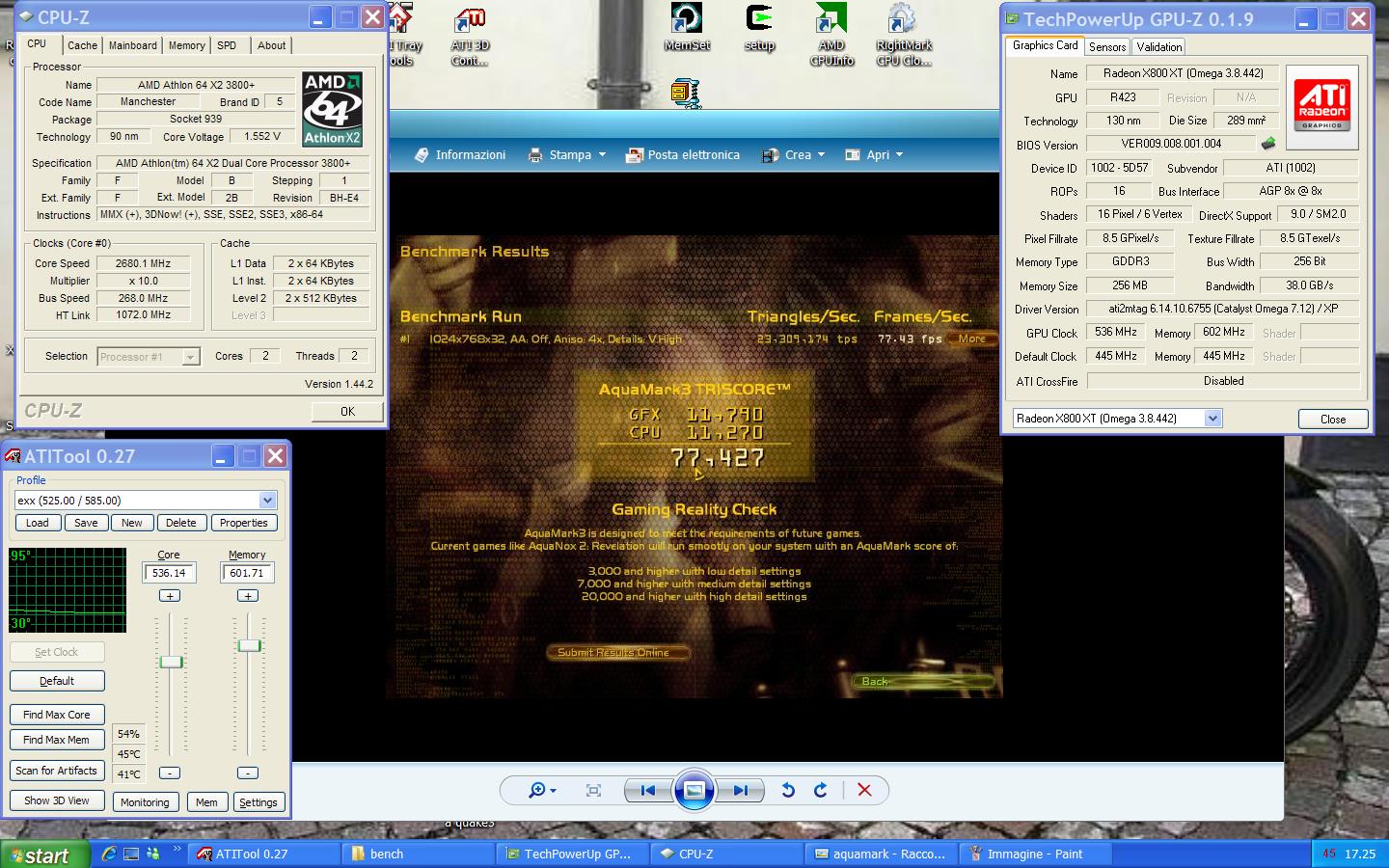The width and height of the screenshot is (1389, 868).
Task: Open the RightMark CPU Clock shortcut
Action: click(904, 35)
